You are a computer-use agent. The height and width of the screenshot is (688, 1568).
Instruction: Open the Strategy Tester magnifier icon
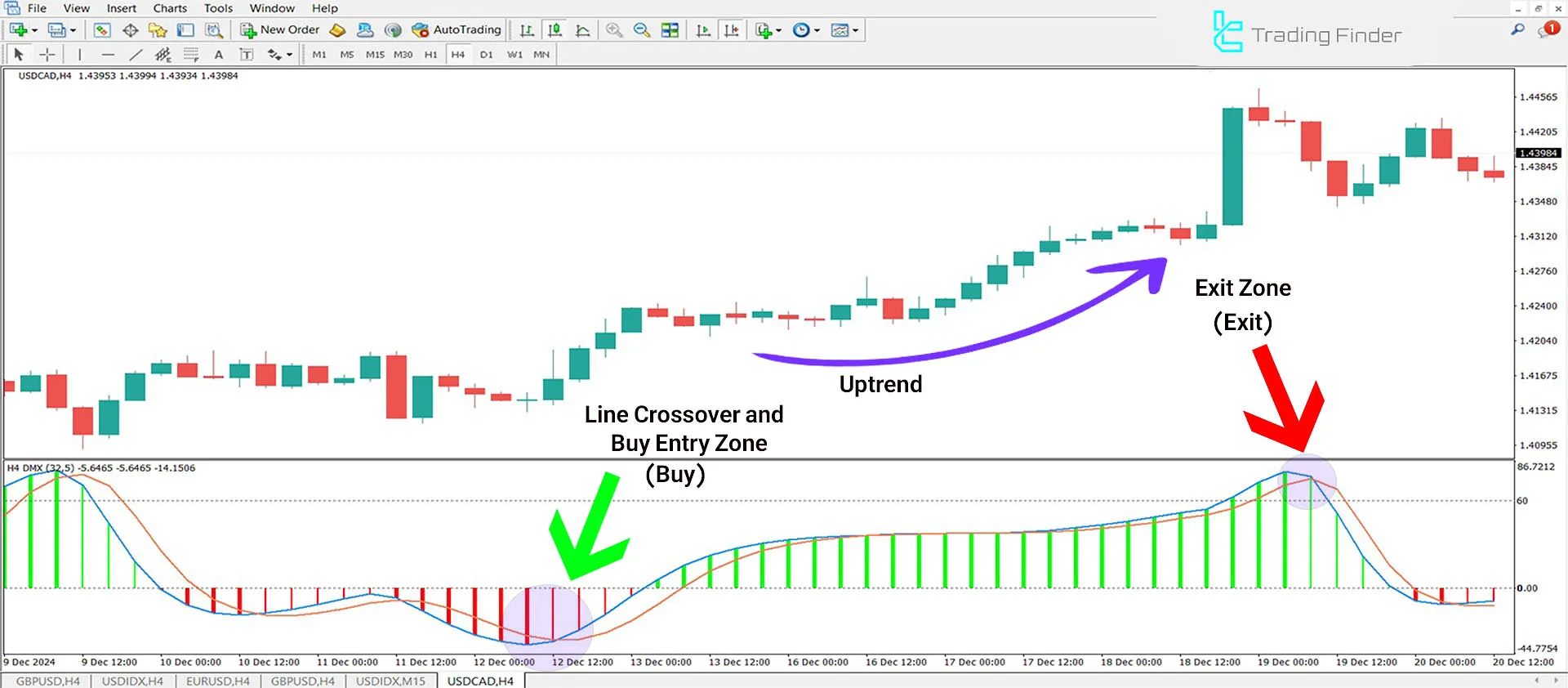point(214,30)
